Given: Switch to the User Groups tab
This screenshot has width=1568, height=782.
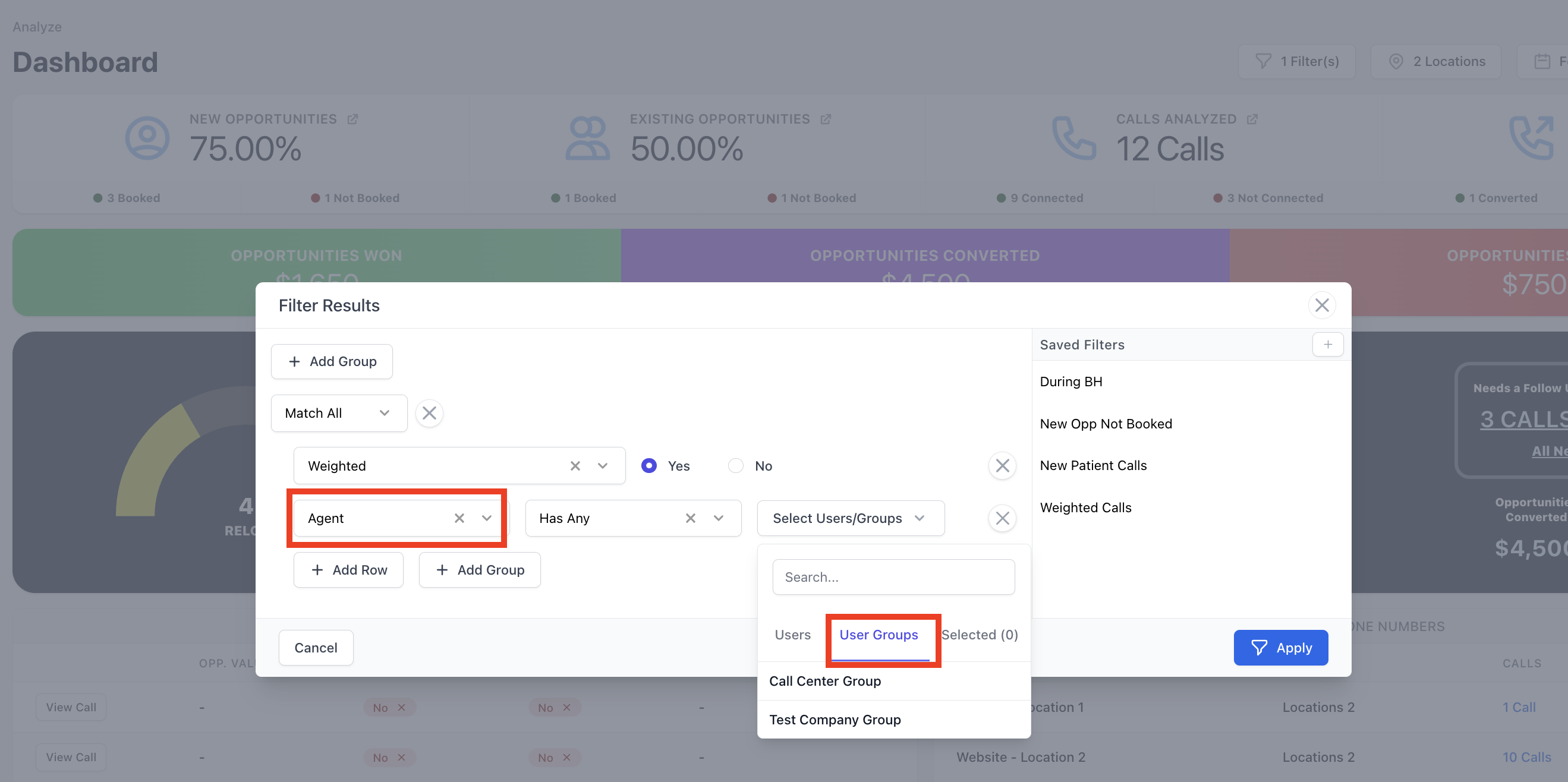Looking at the screenshot, I should tap(879, 635).
